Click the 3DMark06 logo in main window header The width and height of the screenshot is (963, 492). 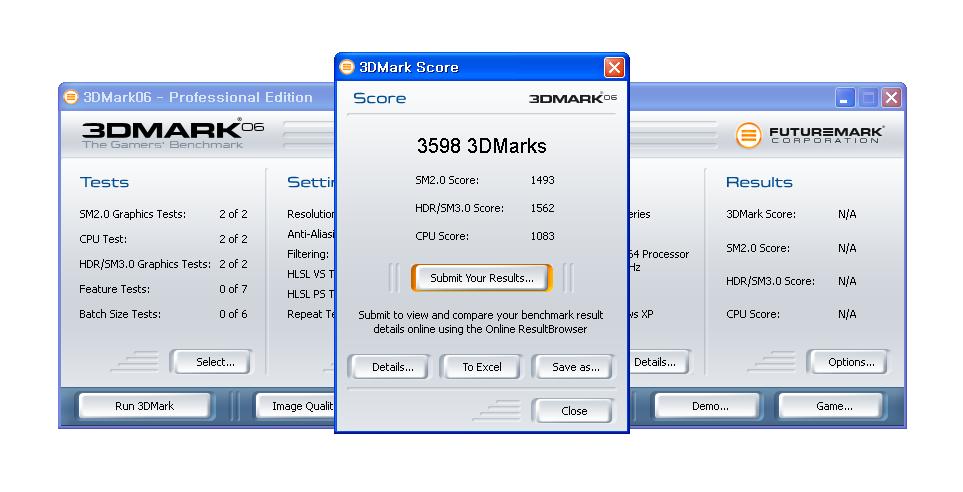point(173,134)
